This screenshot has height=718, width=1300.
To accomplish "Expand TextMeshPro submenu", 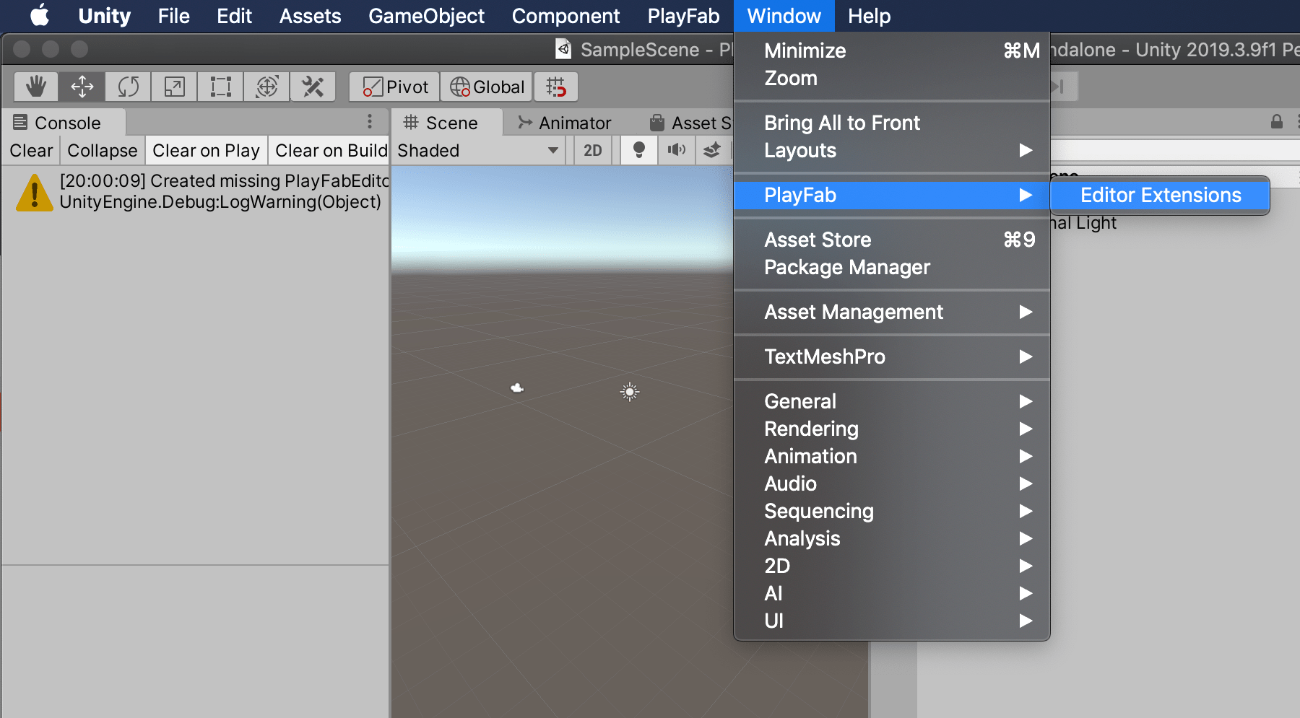I will pos(892,356).
